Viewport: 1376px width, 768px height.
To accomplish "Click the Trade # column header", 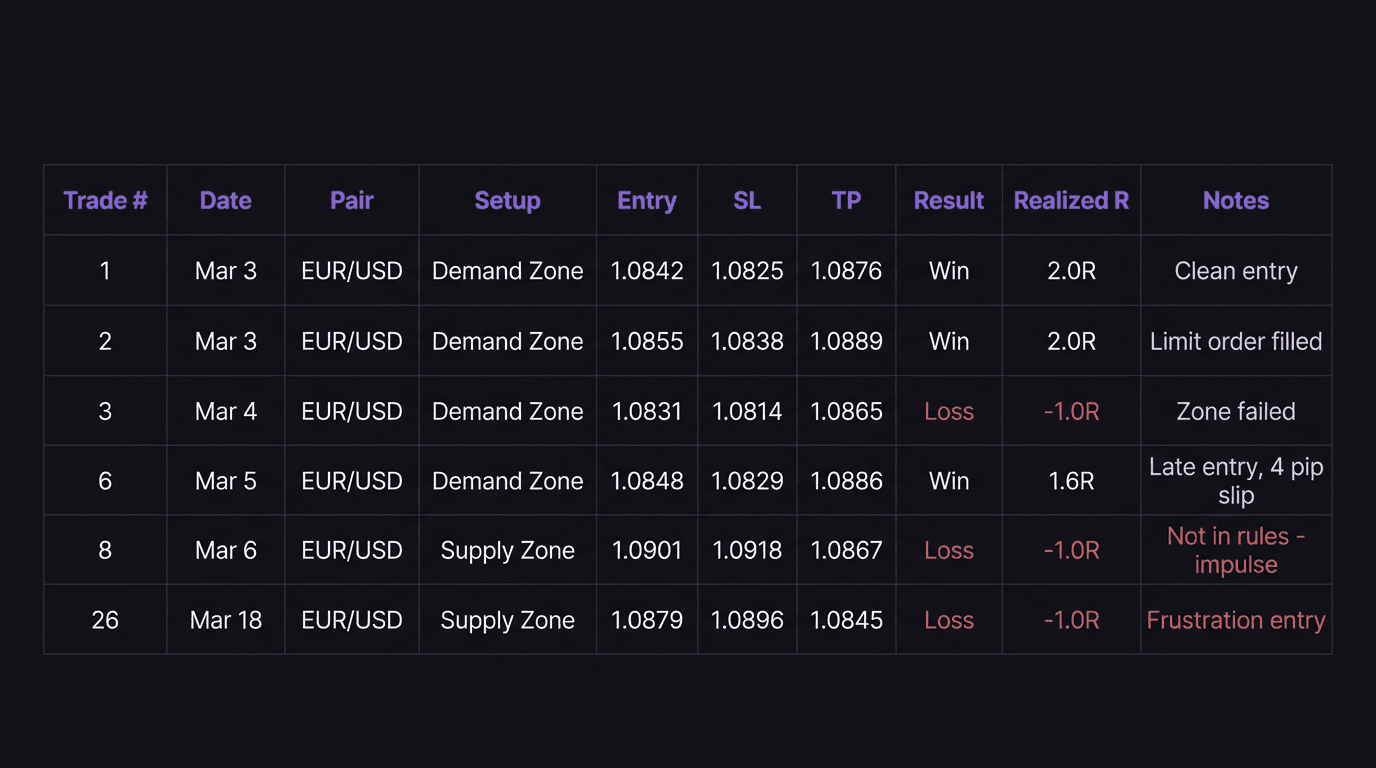I will [104, 200].
